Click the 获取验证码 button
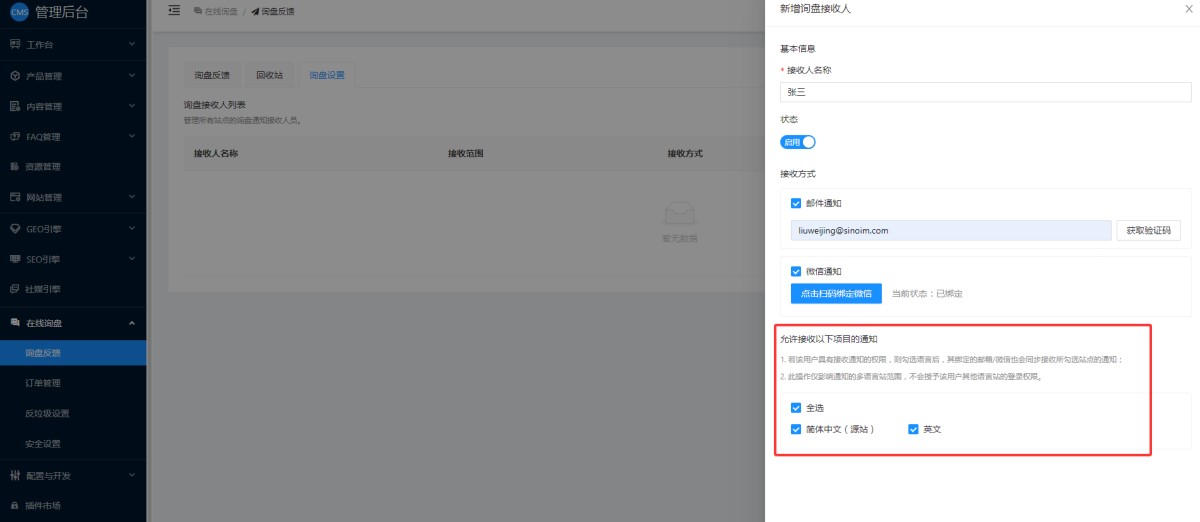Viewport: 1200px width, 522px height. click(x=1147, y=231)
